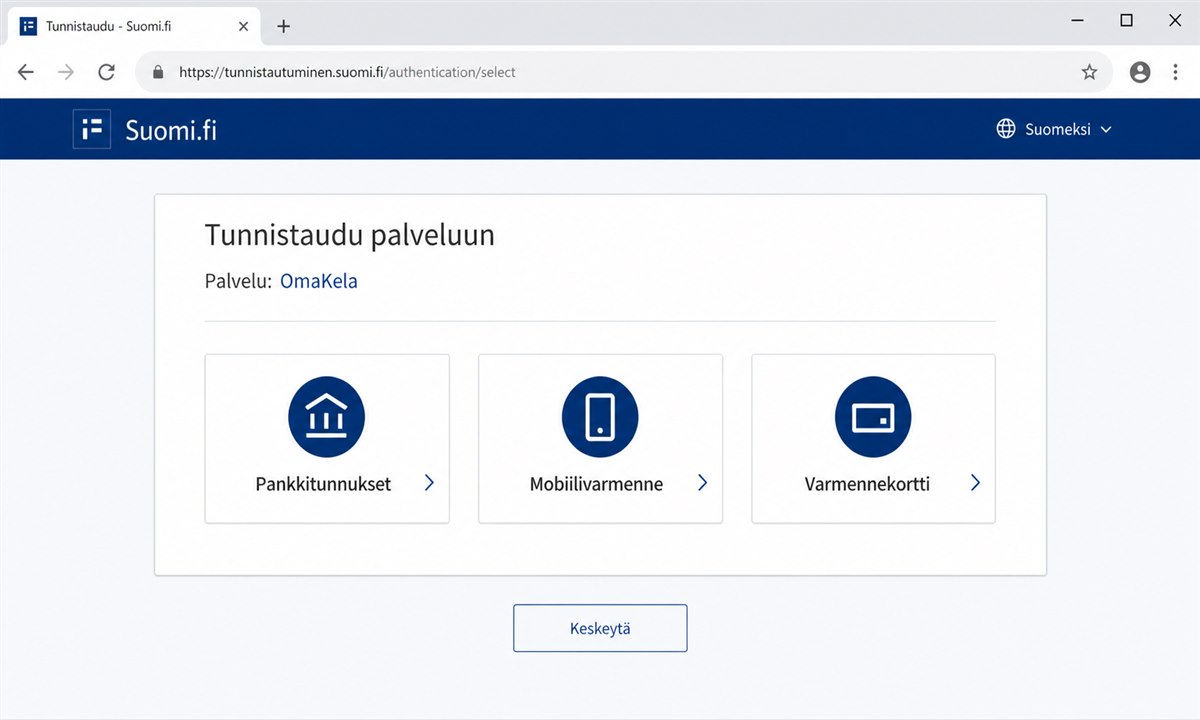Go back with the browser back arrow

click(x=26, y=72)
